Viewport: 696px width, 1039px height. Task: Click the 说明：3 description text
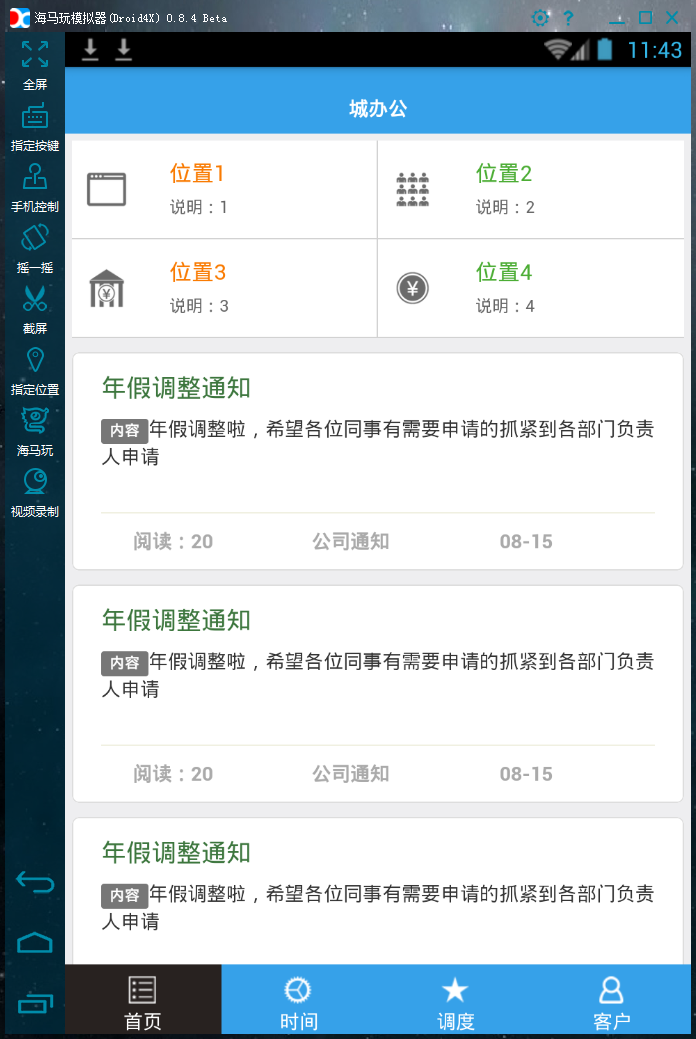coord(199,306)
